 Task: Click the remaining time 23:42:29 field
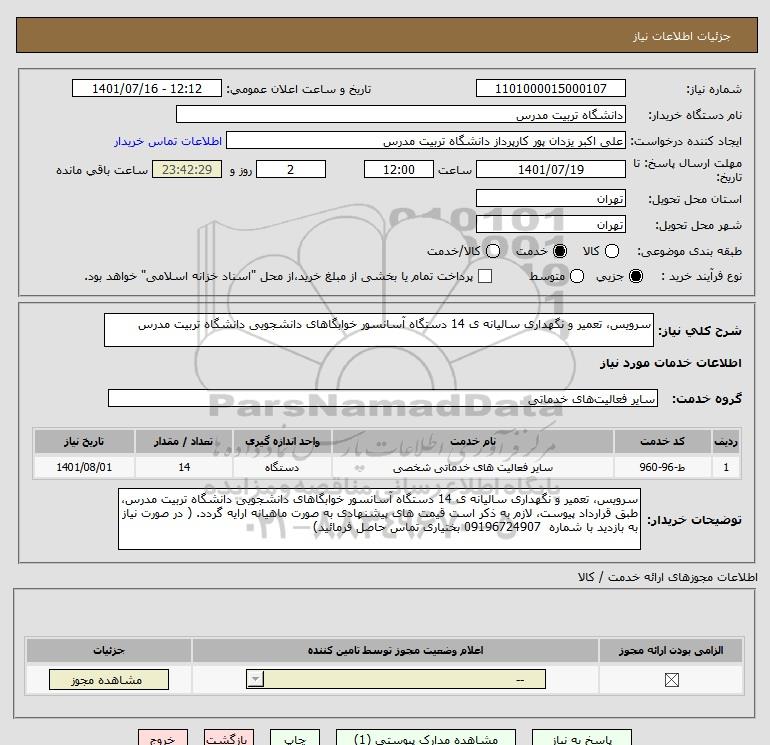click(x=187, y=169)
